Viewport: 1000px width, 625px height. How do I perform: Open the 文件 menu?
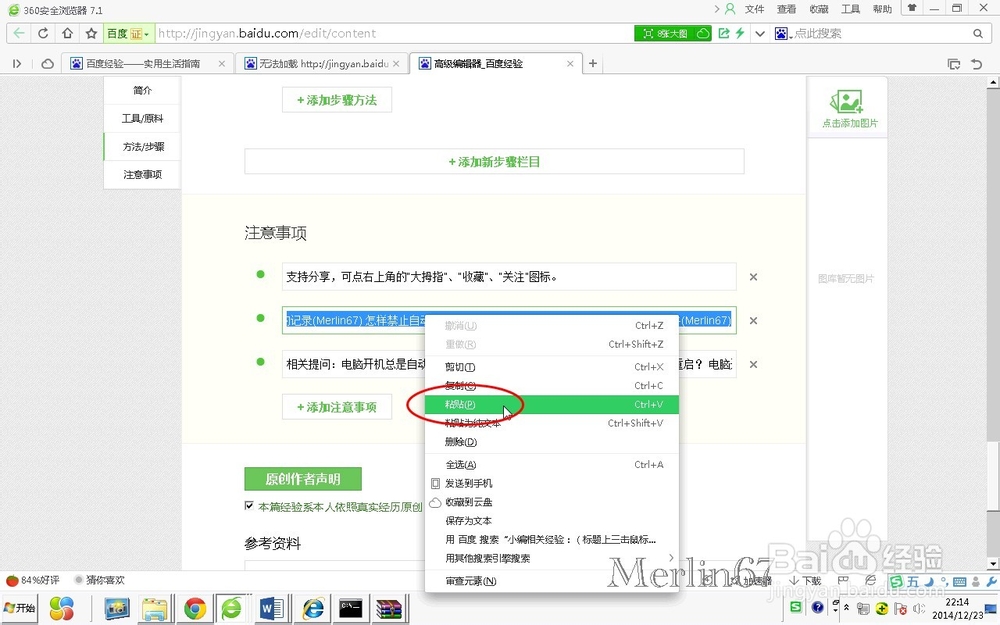point(754,9)
